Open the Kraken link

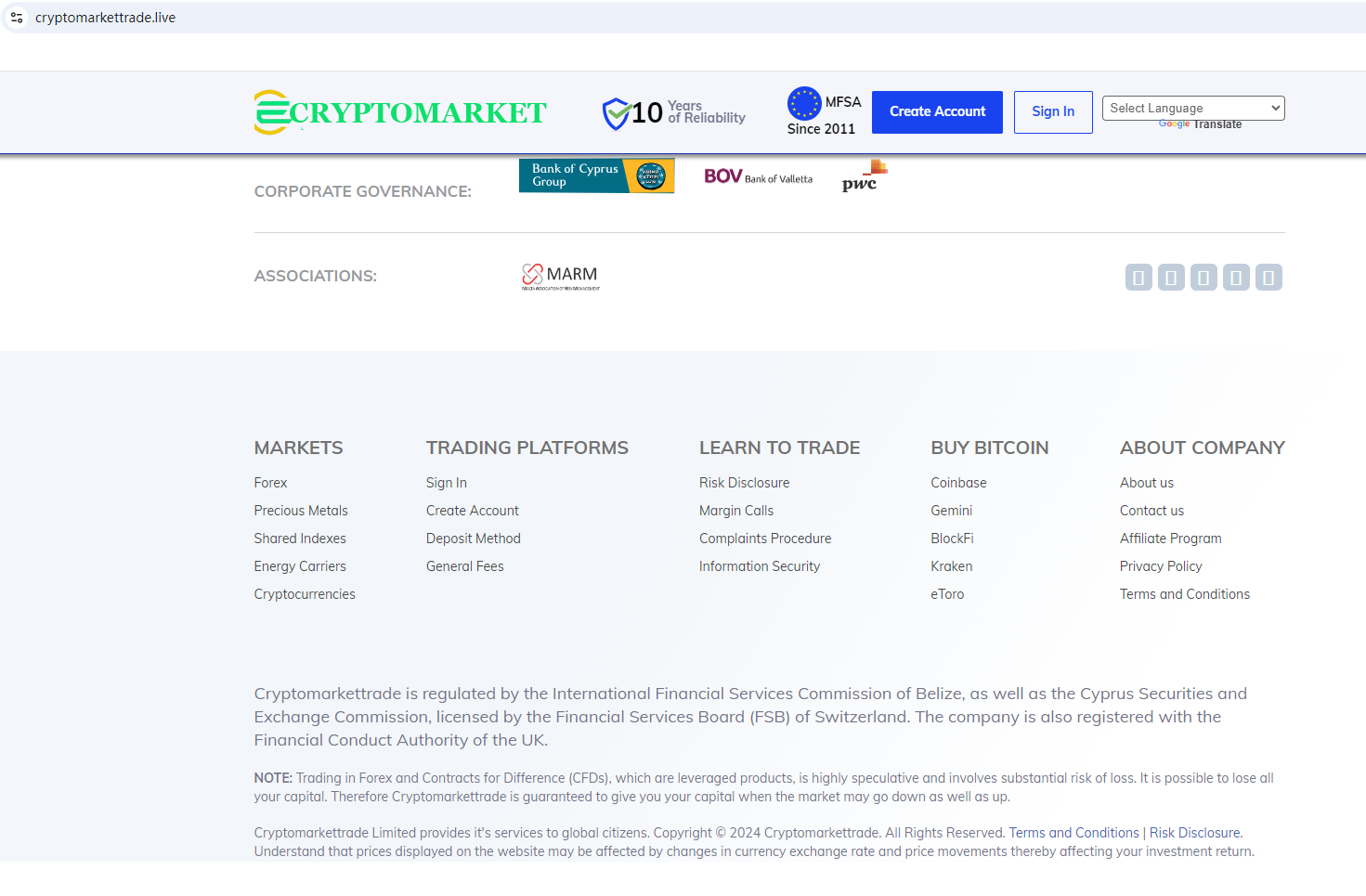pos(952,566)
